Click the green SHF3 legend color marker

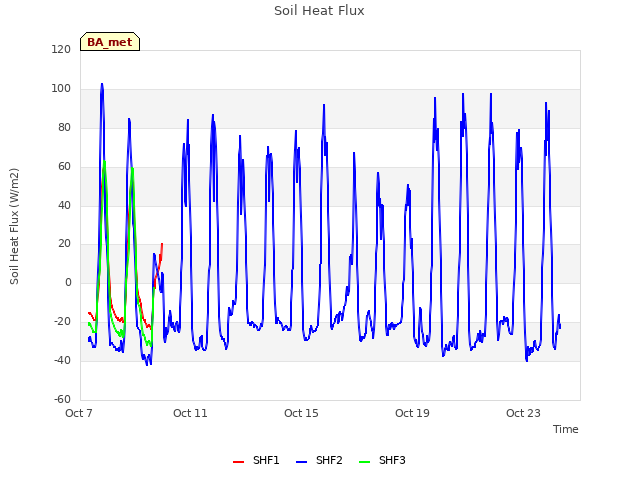tap(364, 462)
